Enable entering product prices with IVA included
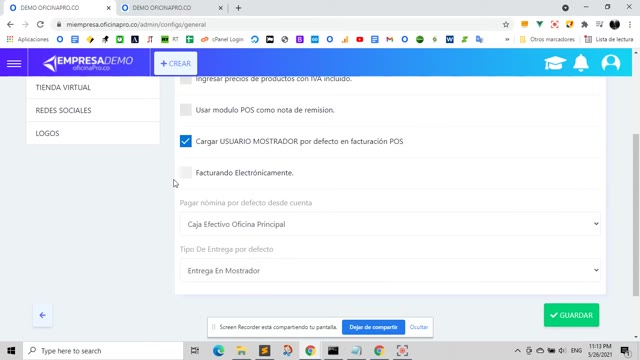640x360 pixels. click(x=186, y=79)
